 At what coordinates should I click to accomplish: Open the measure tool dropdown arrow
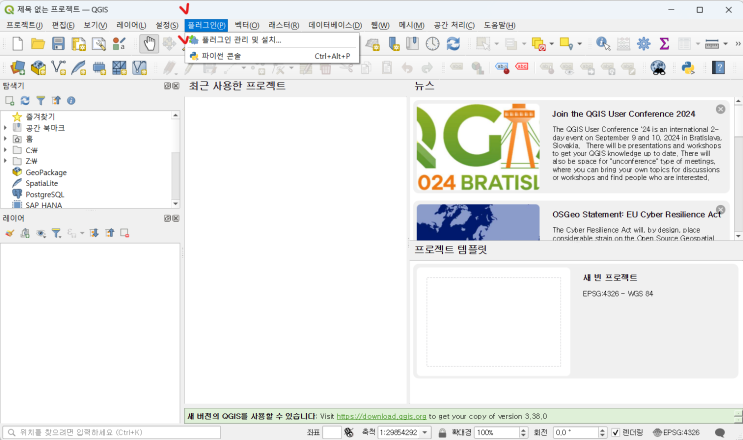[x=725, y=44]
